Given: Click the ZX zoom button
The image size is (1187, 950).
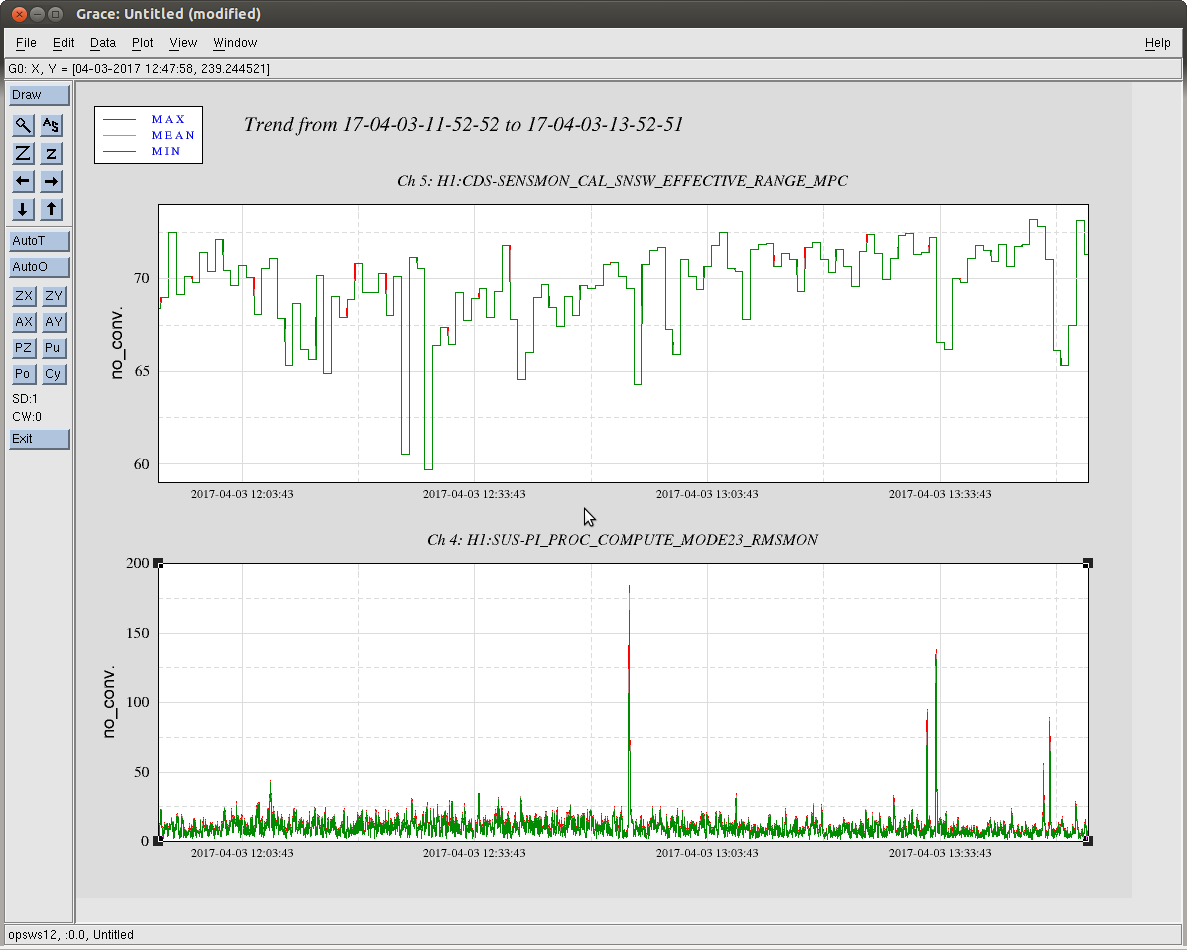Looking at the screenshot, I should point(24,296).
